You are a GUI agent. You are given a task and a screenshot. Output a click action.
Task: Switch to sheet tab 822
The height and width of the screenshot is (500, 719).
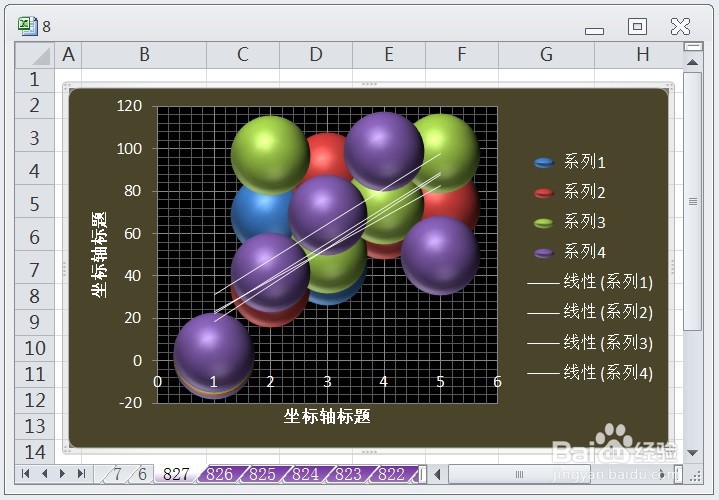point(392,474)
